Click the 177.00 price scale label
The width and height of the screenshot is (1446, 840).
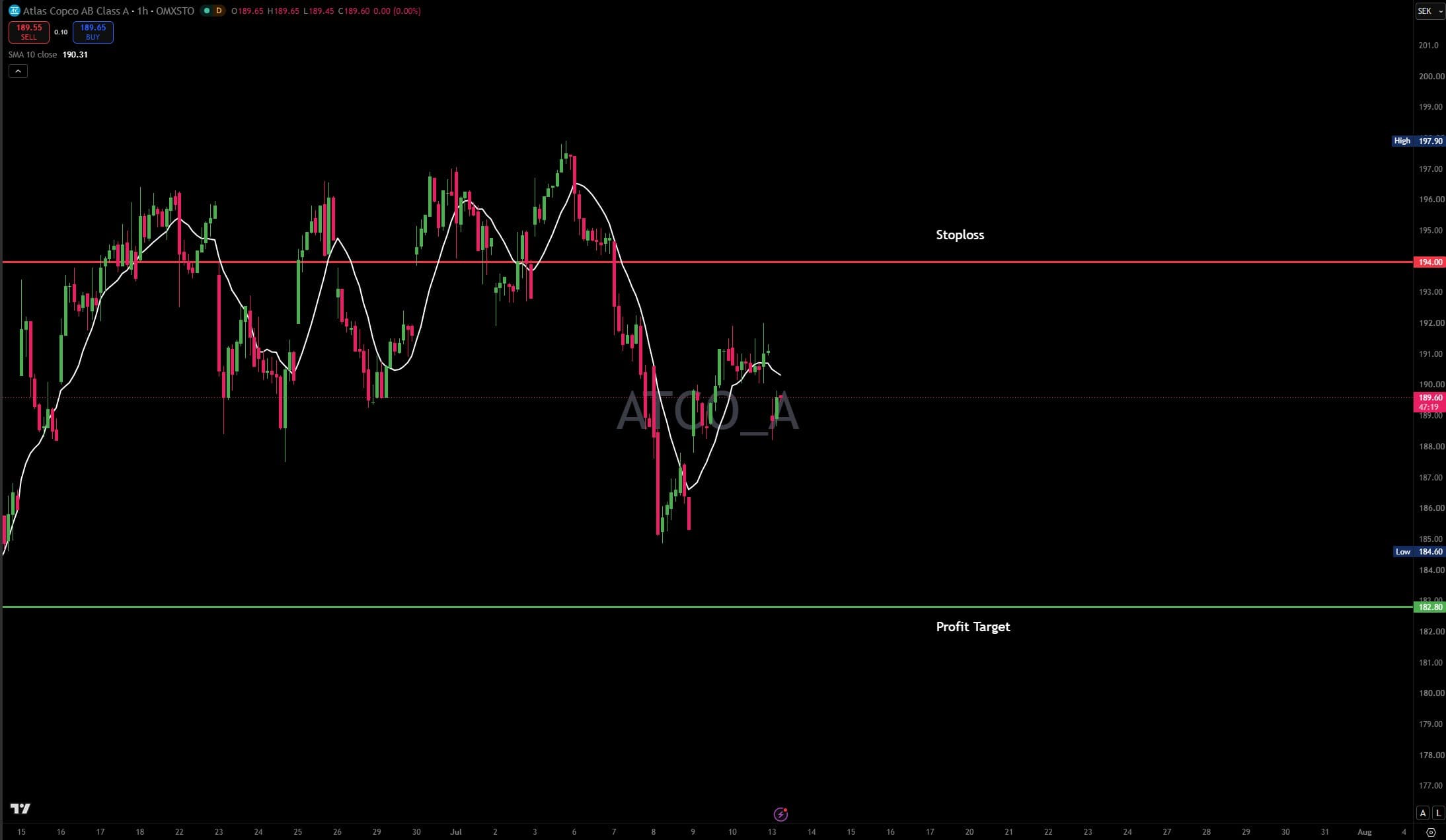click(x=1431, y=786)
